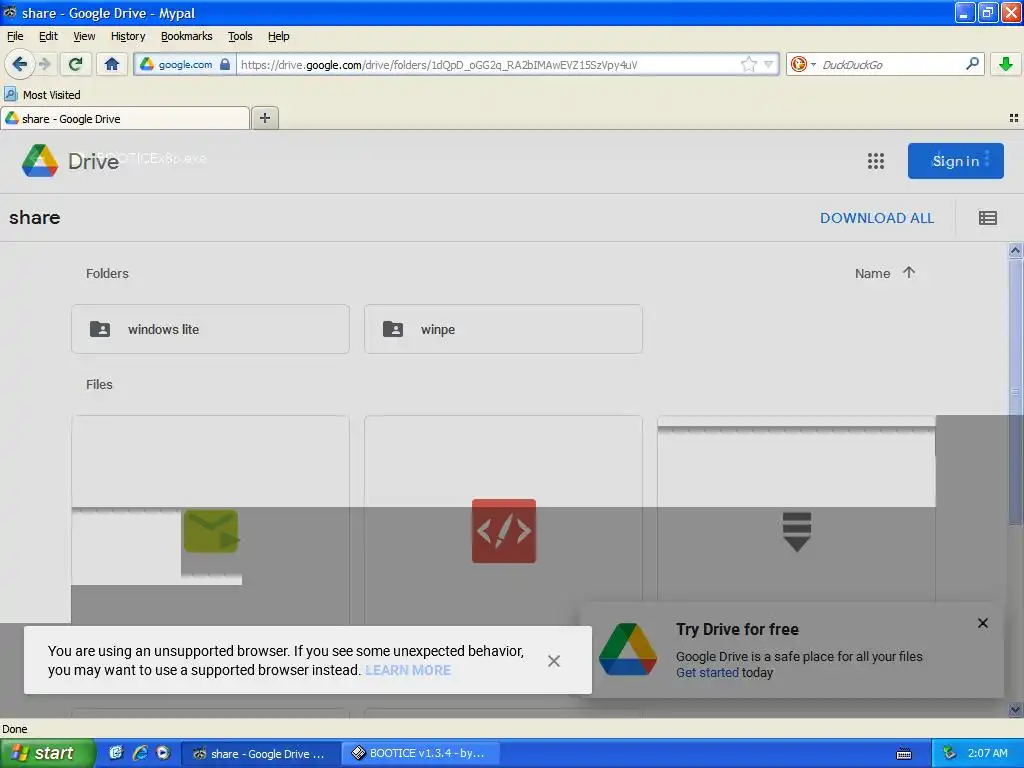Open the File menu
The height and width of the screenshot is (768, 1024).
[15, 36]
